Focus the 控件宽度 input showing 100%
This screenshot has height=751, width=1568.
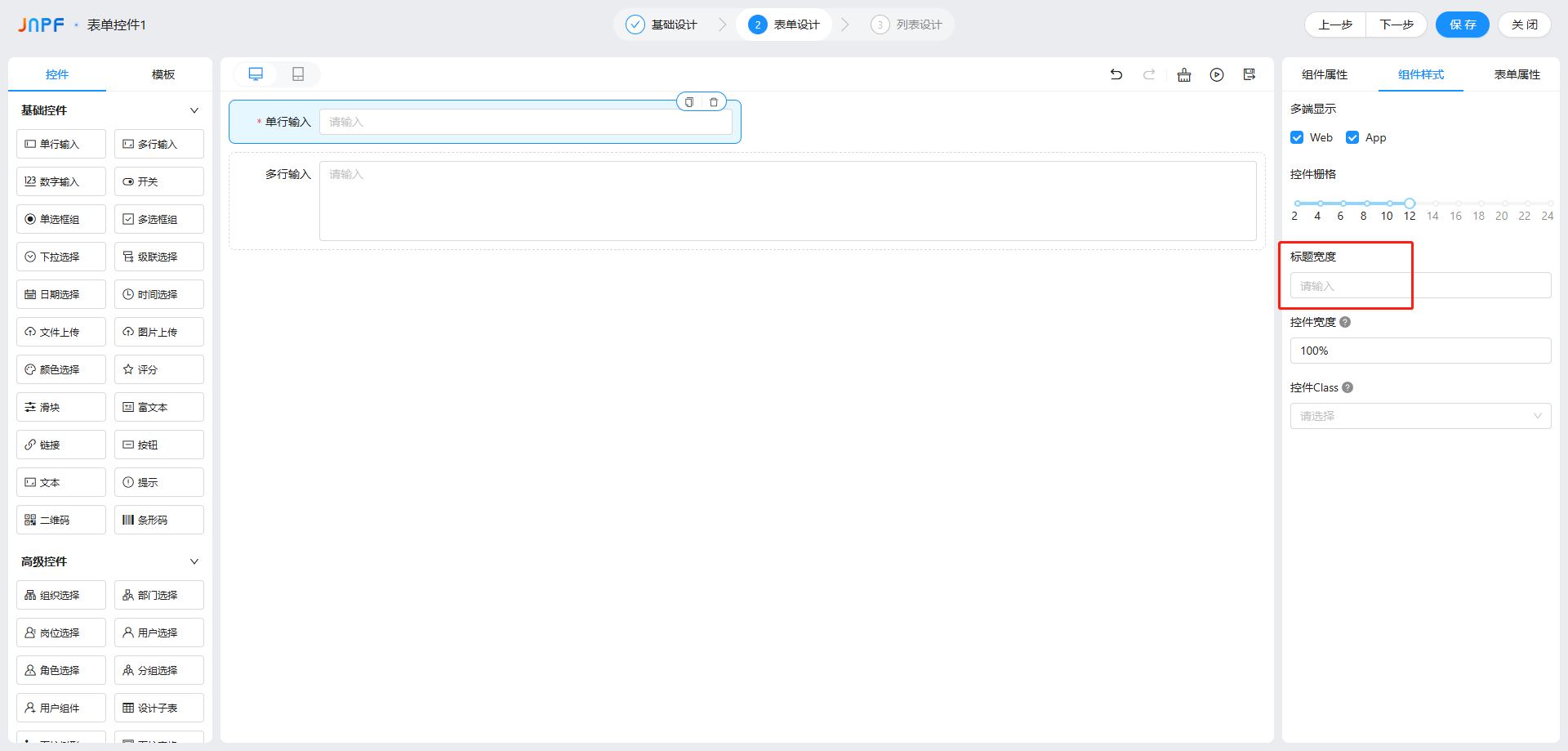(1421, 351)
